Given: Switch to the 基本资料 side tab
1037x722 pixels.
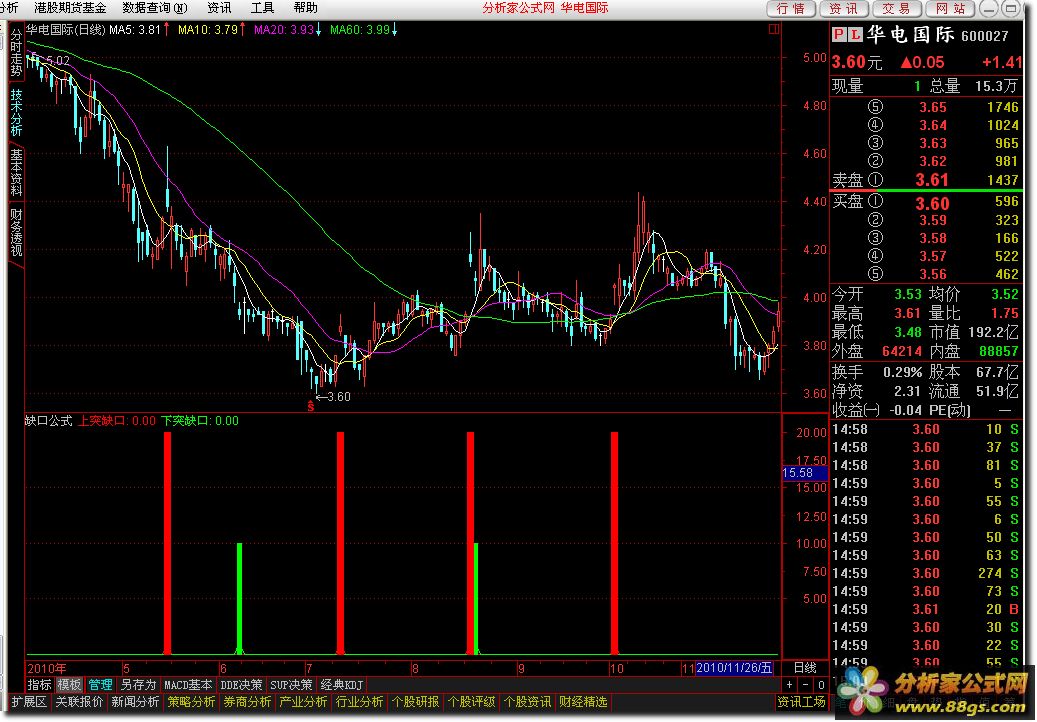Looking at the screenshot, I should pos(16,172).
